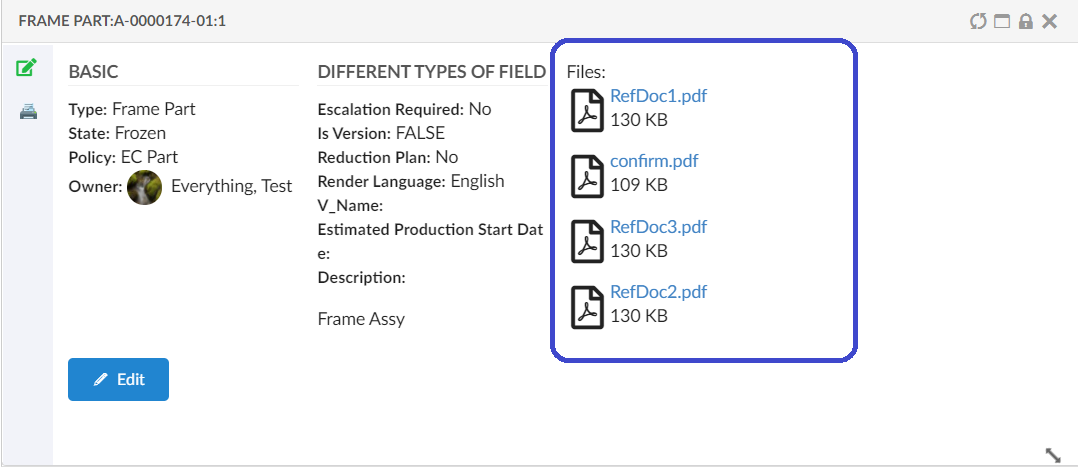Open the RefDoc2.pdf file link
Viewport: 1078px width, 468px height.
click(x=658, y=292)
